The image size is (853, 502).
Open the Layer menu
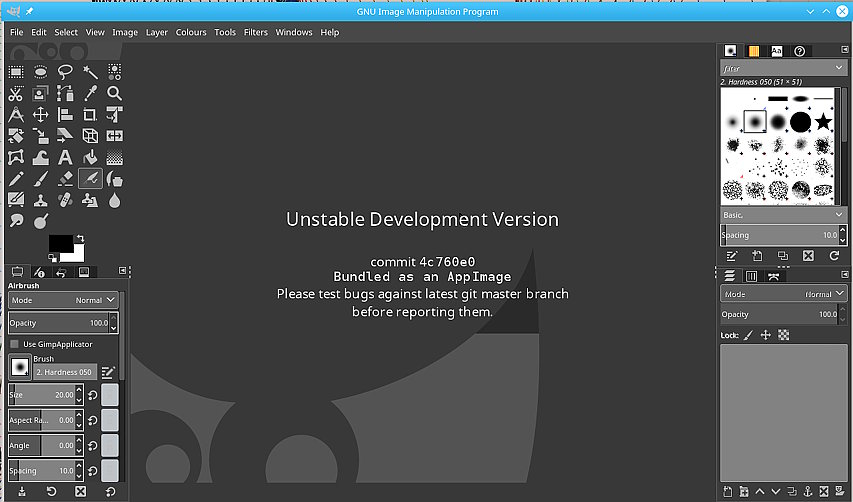pos(157,32)
